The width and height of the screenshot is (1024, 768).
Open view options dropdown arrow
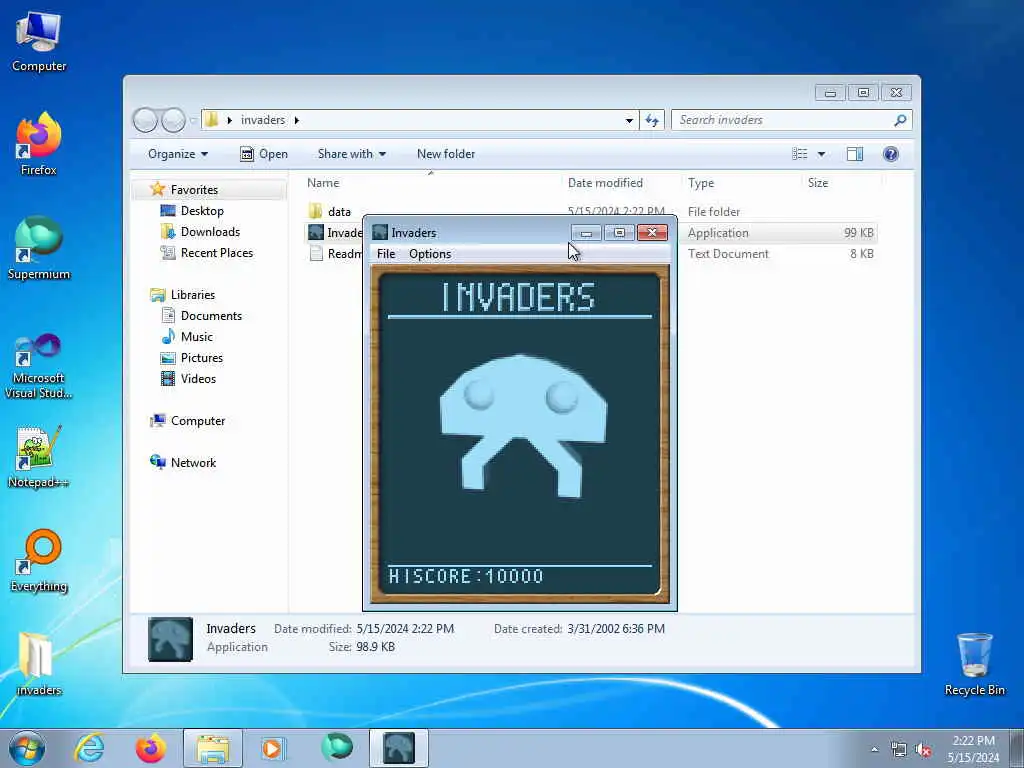point(822,154)
